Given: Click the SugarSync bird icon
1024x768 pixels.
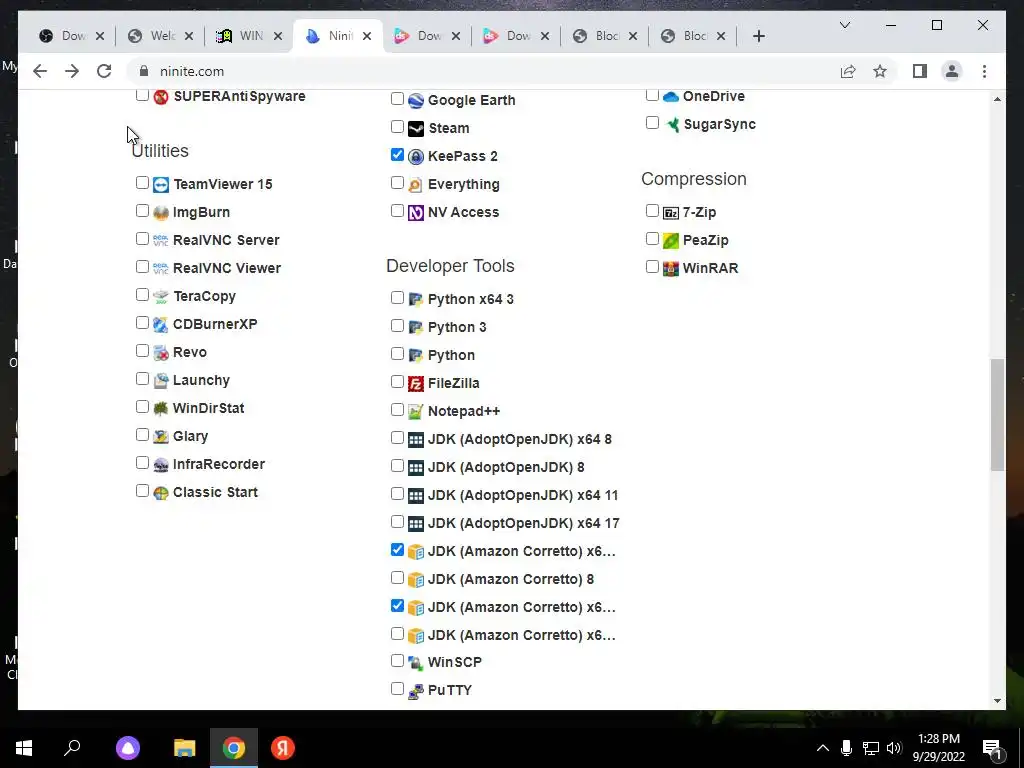Looking at the screenshot, I should (x=672, y=125).
